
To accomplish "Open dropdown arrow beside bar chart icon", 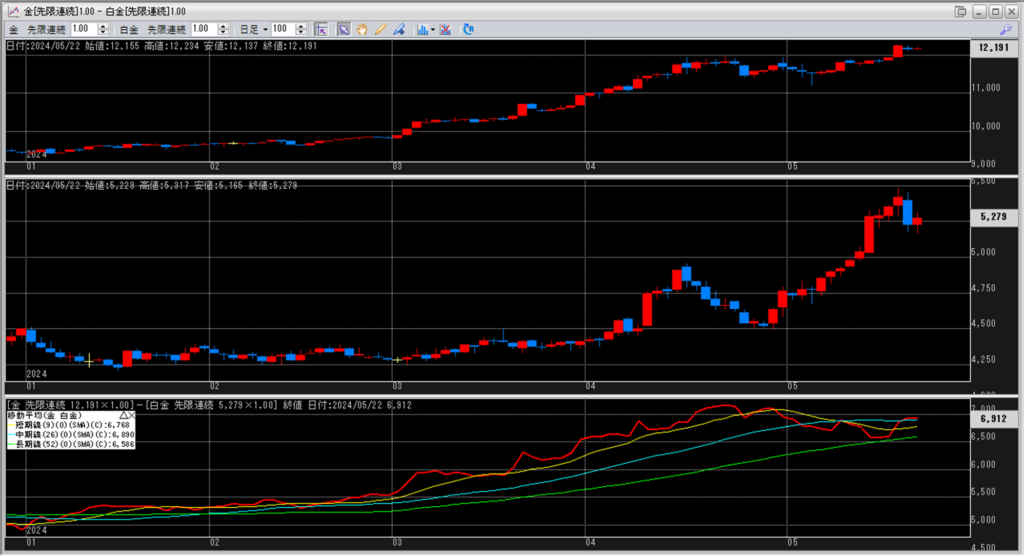I will tap(433, 30).
